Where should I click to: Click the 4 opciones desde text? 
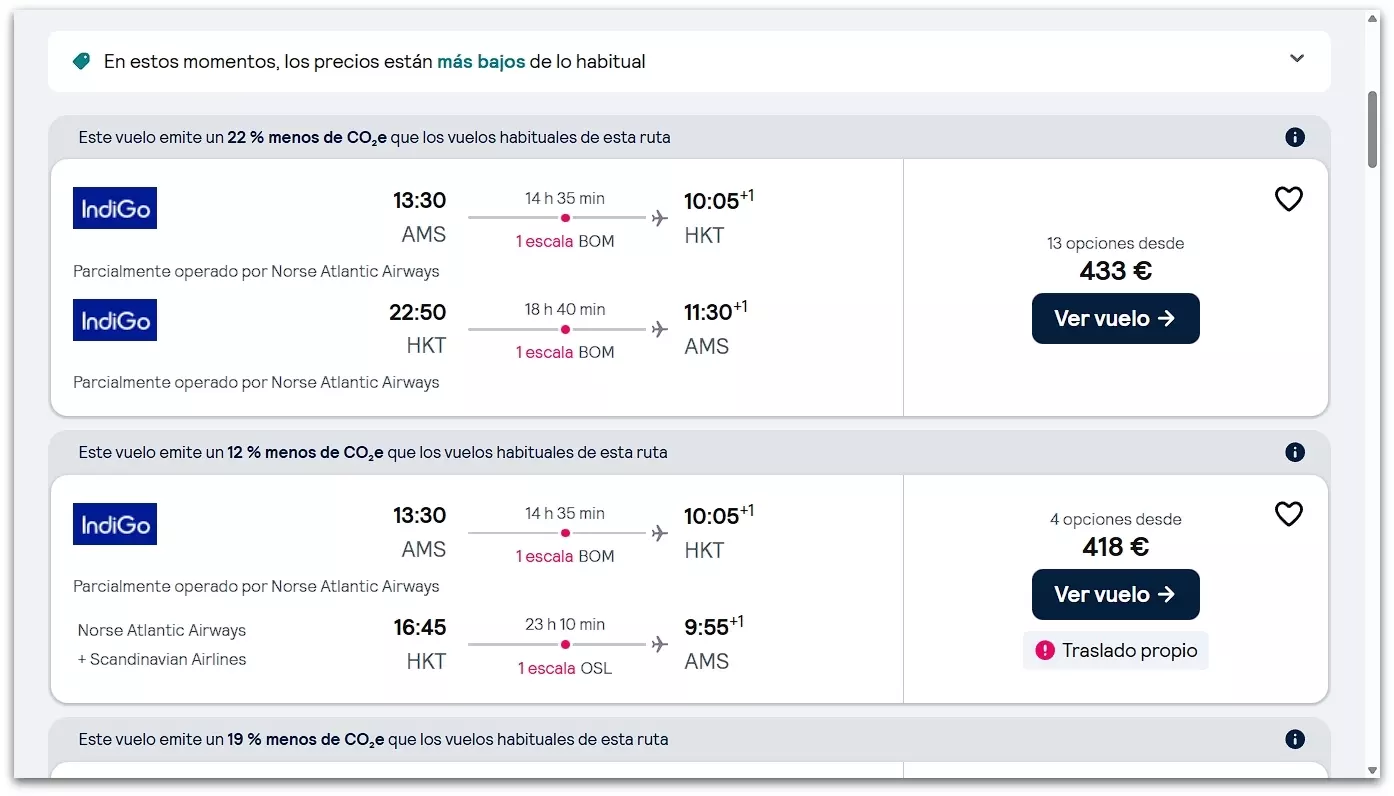click(x=1115, y=519)
